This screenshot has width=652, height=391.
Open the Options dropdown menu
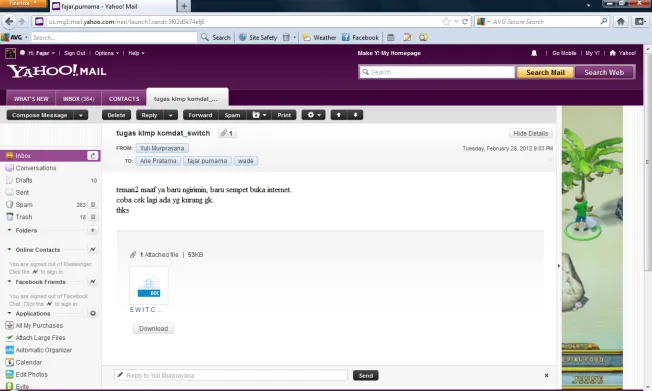[x=106, y=53]
